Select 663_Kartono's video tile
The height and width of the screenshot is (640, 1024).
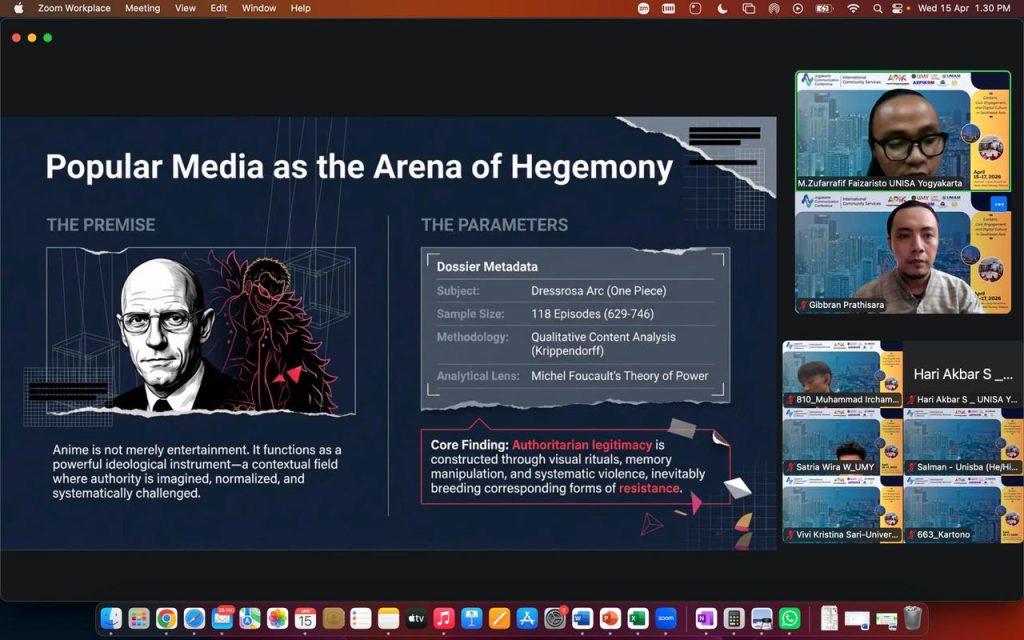pos(963,509)
